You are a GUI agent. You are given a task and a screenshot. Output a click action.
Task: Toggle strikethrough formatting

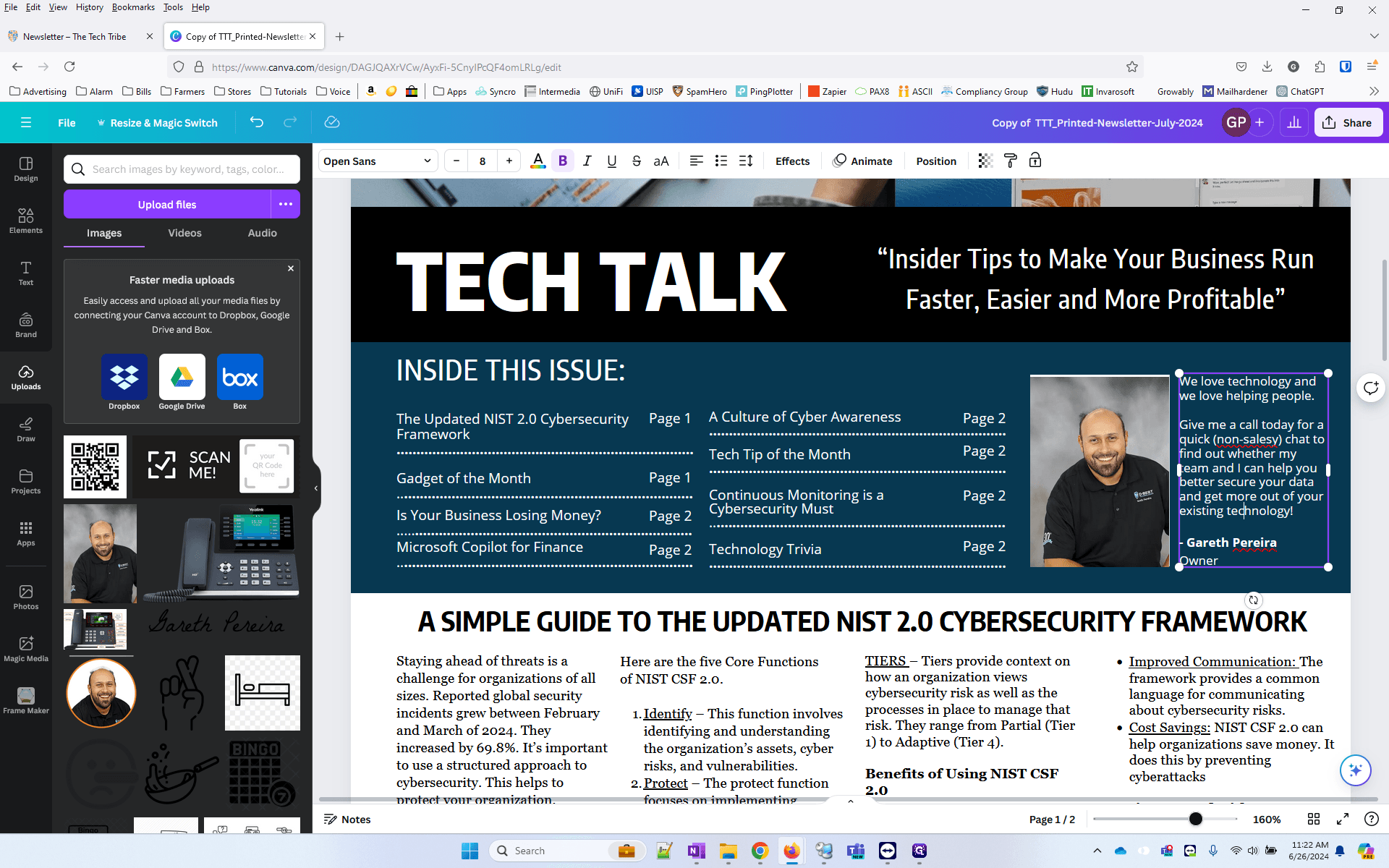coord(637,161)
